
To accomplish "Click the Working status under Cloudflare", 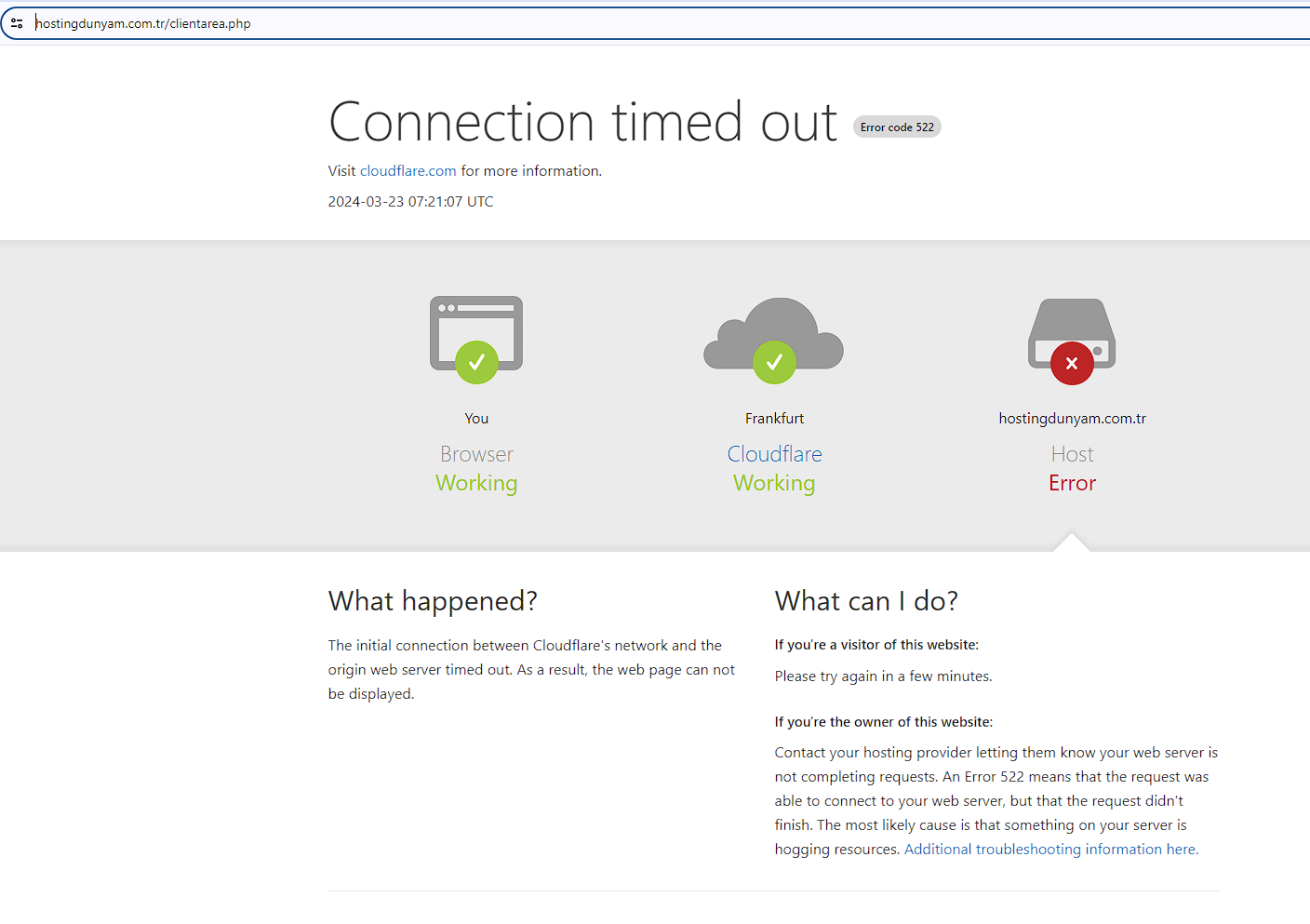I will (x=774, y=484).
